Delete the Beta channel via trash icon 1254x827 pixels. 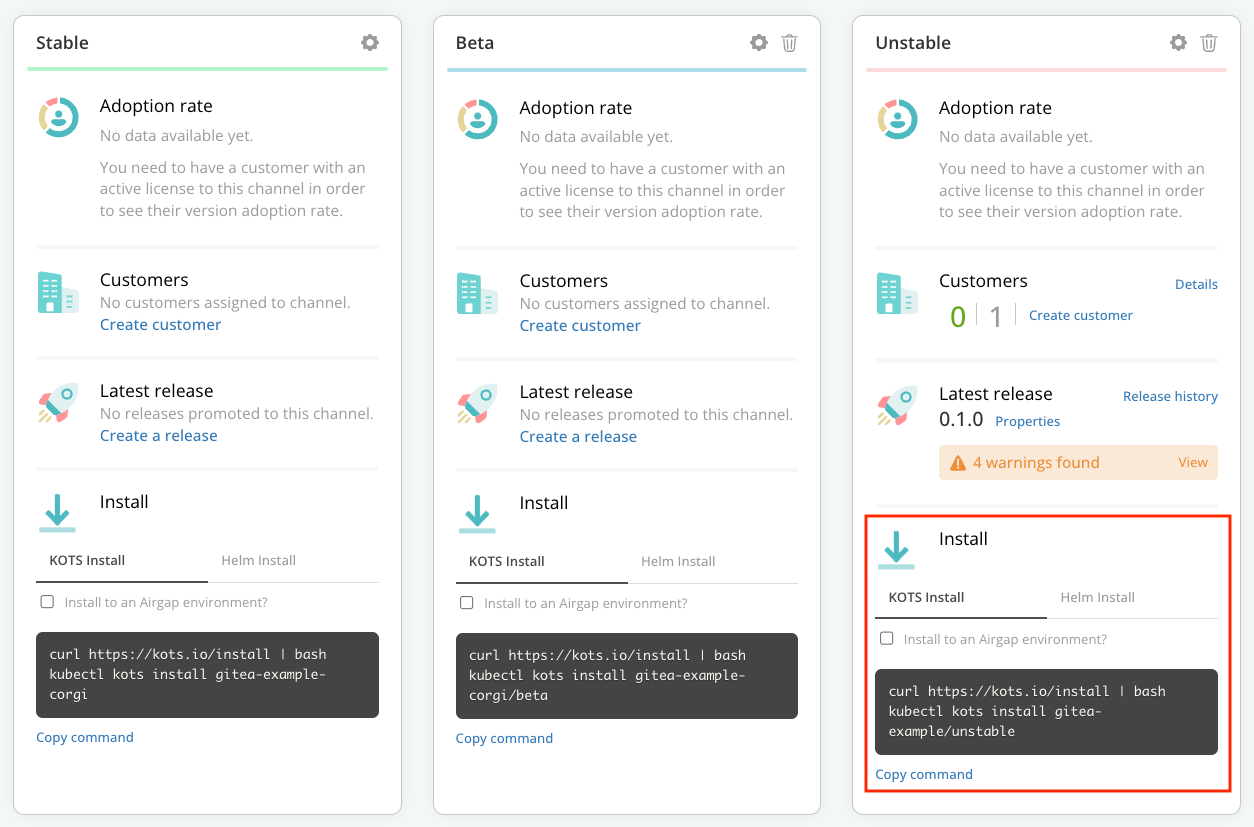[789, 43]
